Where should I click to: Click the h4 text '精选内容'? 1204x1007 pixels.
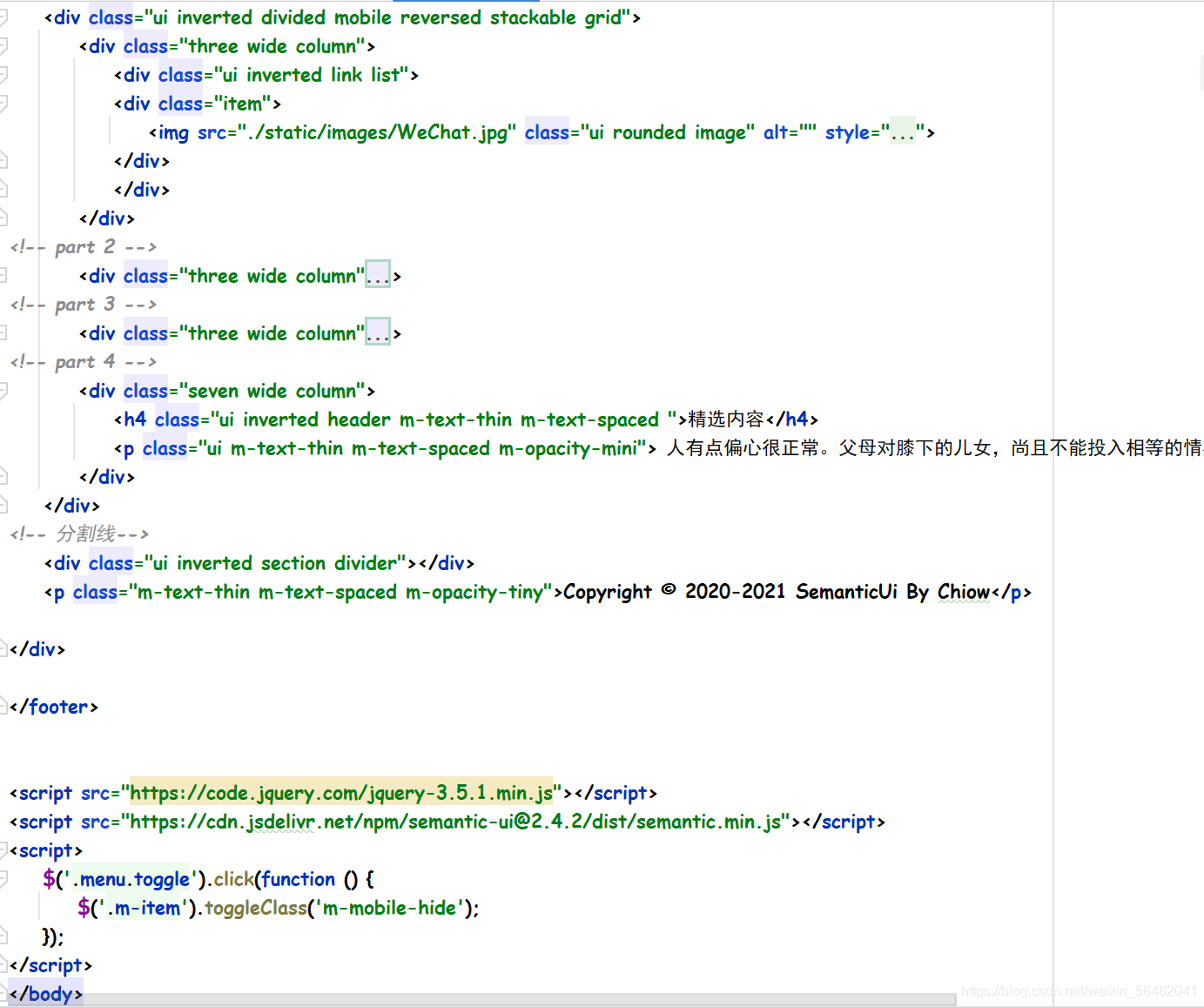726,420
